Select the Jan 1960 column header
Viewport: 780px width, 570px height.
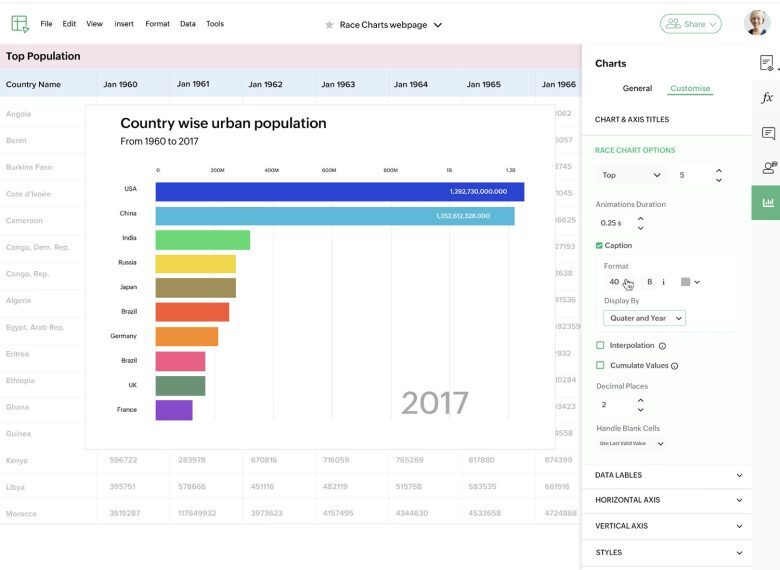(133, 84)
